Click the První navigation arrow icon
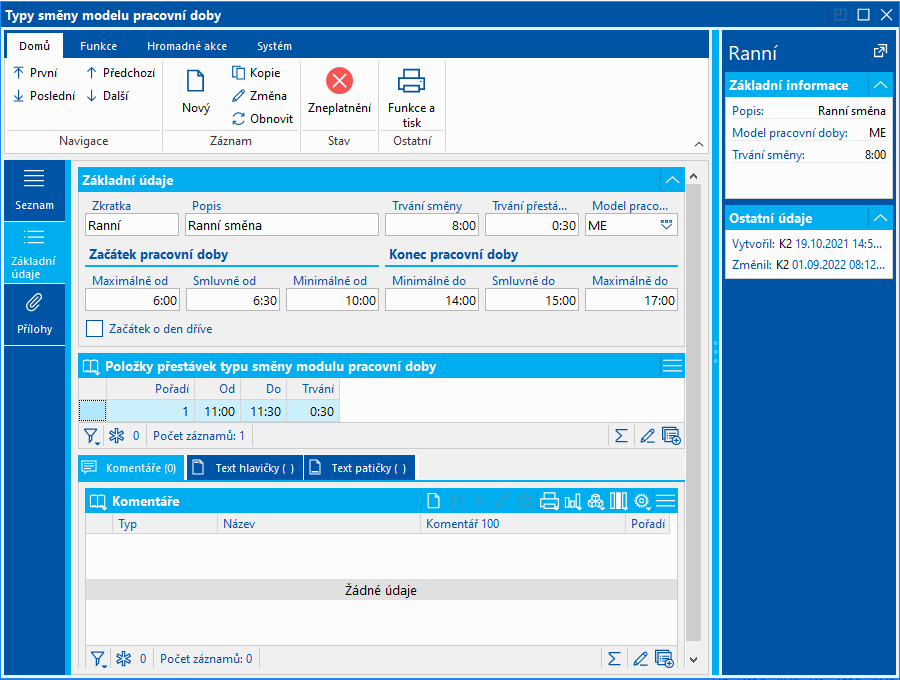 (x=18, y=72)
